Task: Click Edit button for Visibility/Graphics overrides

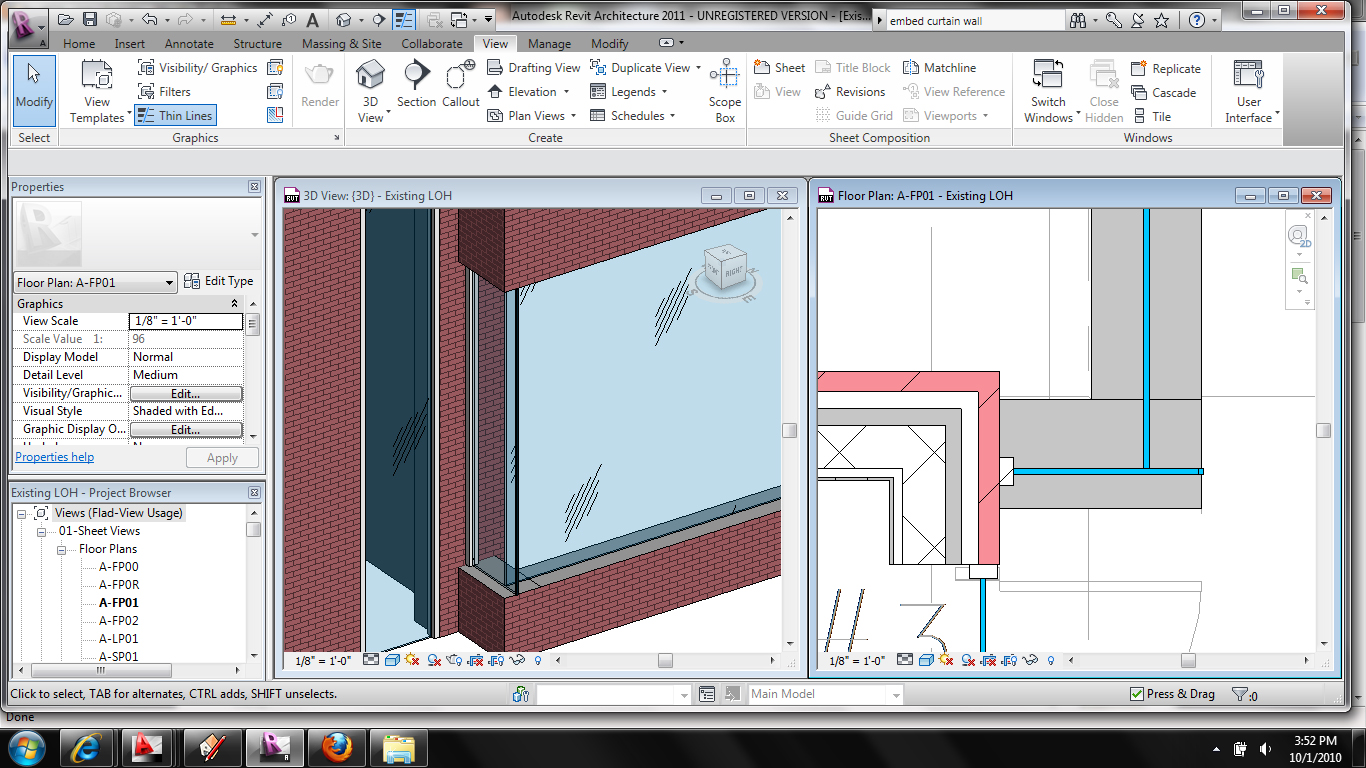Action: coord(186,394)
